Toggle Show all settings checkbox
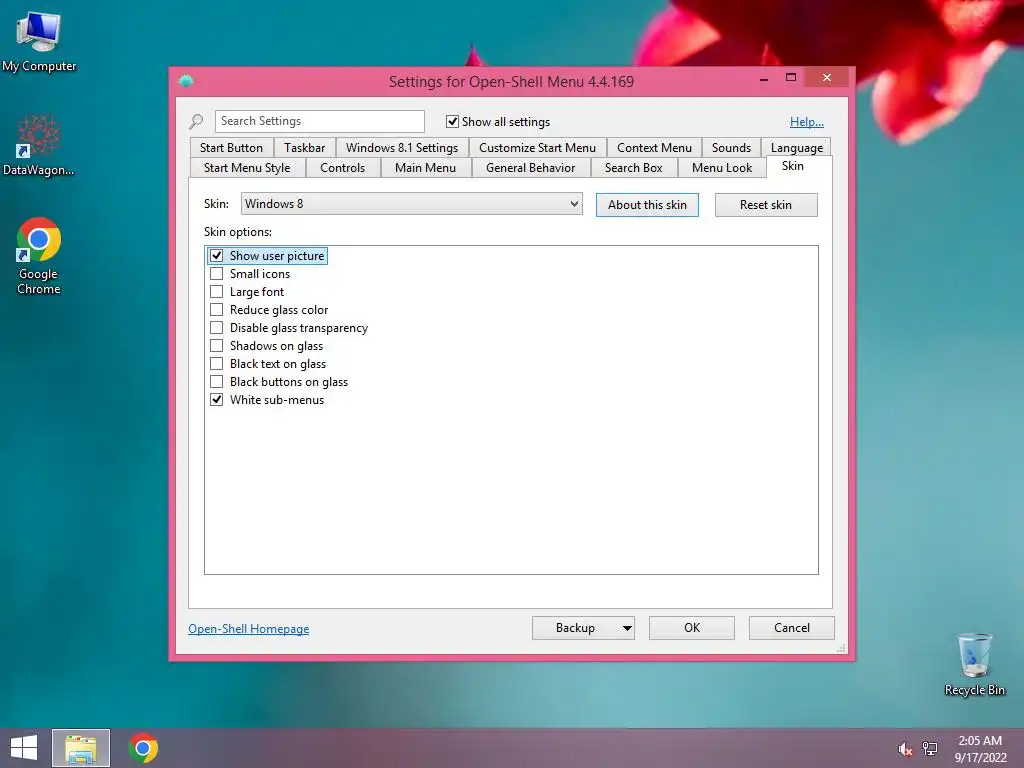The image size is (1024, 768). click(x=452, y=121)
